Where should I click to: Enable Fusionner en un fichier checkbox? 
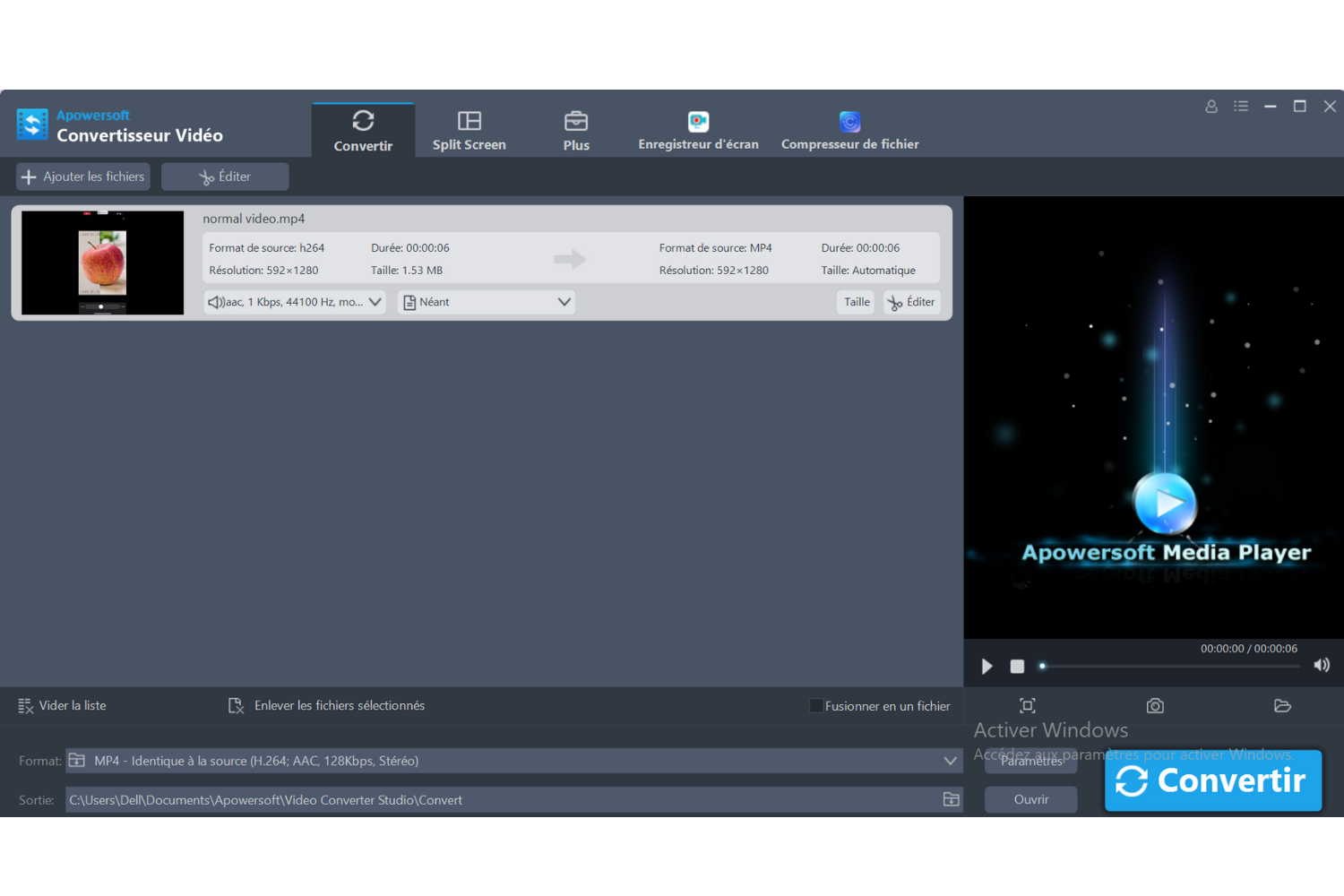pos(815,706)
